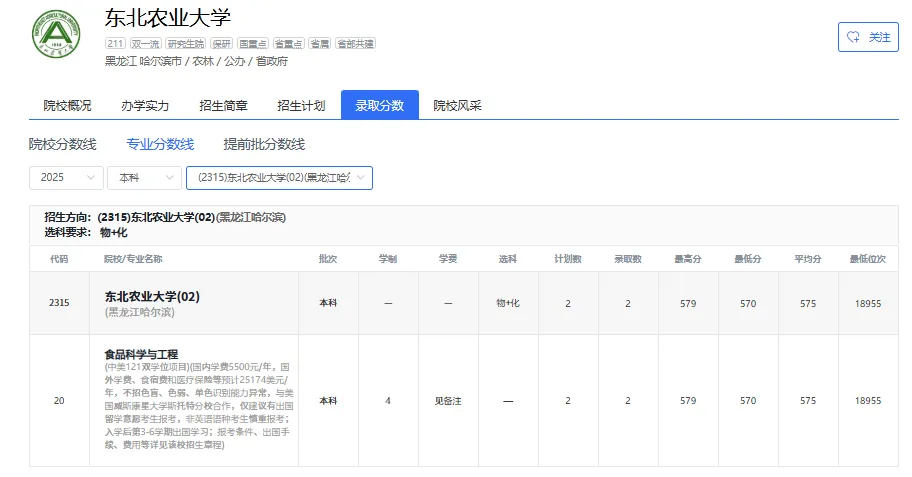912x477 pixels.
Task: Open the (2315)东北农业大学(02) direction dropdown
Action: click(x=279, y=177)
